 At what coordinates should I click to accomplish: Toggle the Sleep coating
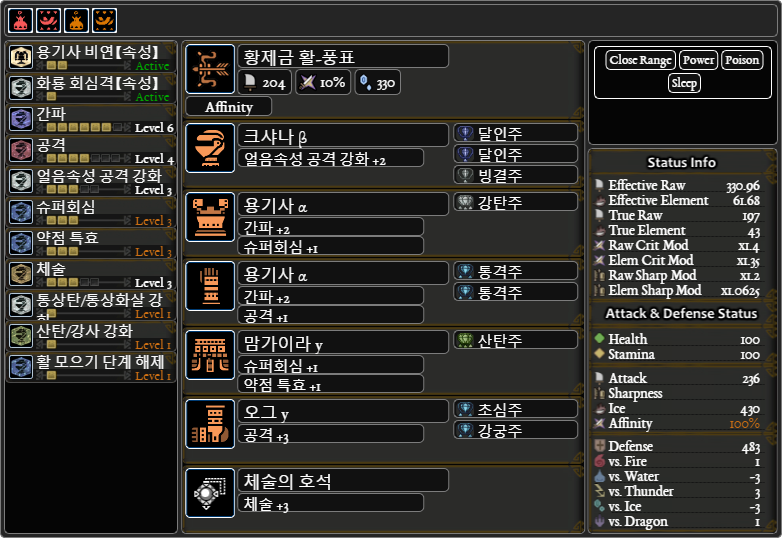point(684,83)
